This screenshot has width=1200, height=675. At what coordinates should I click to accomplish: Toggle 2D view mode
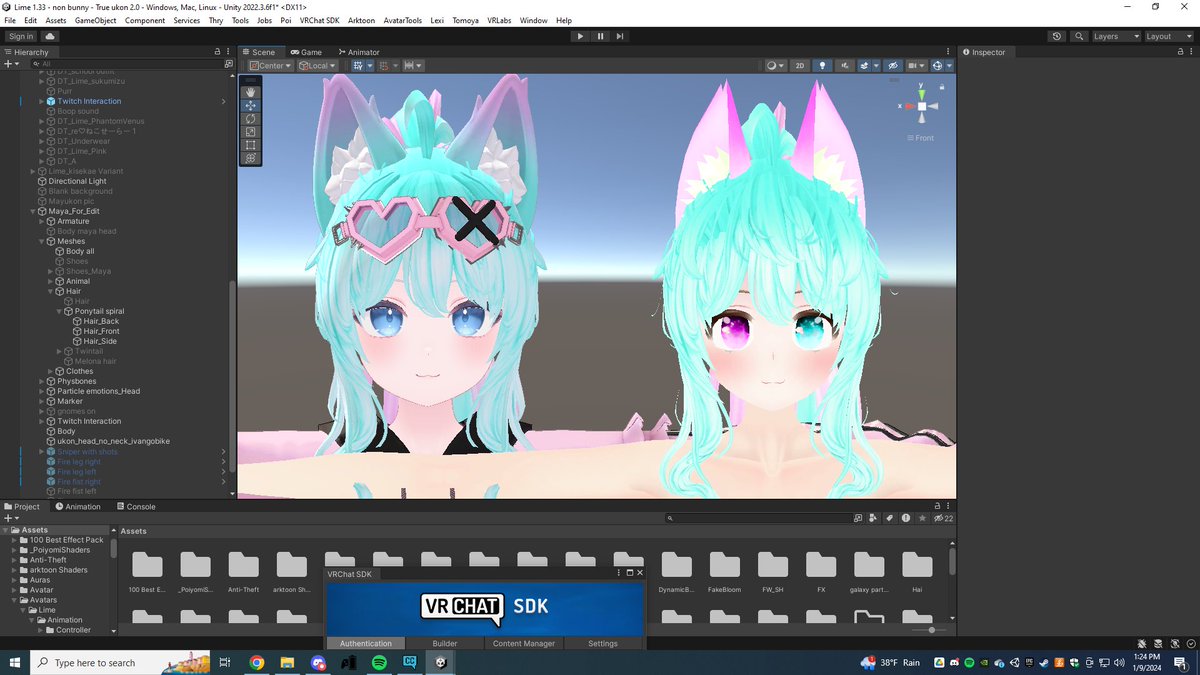pos(800,65)
